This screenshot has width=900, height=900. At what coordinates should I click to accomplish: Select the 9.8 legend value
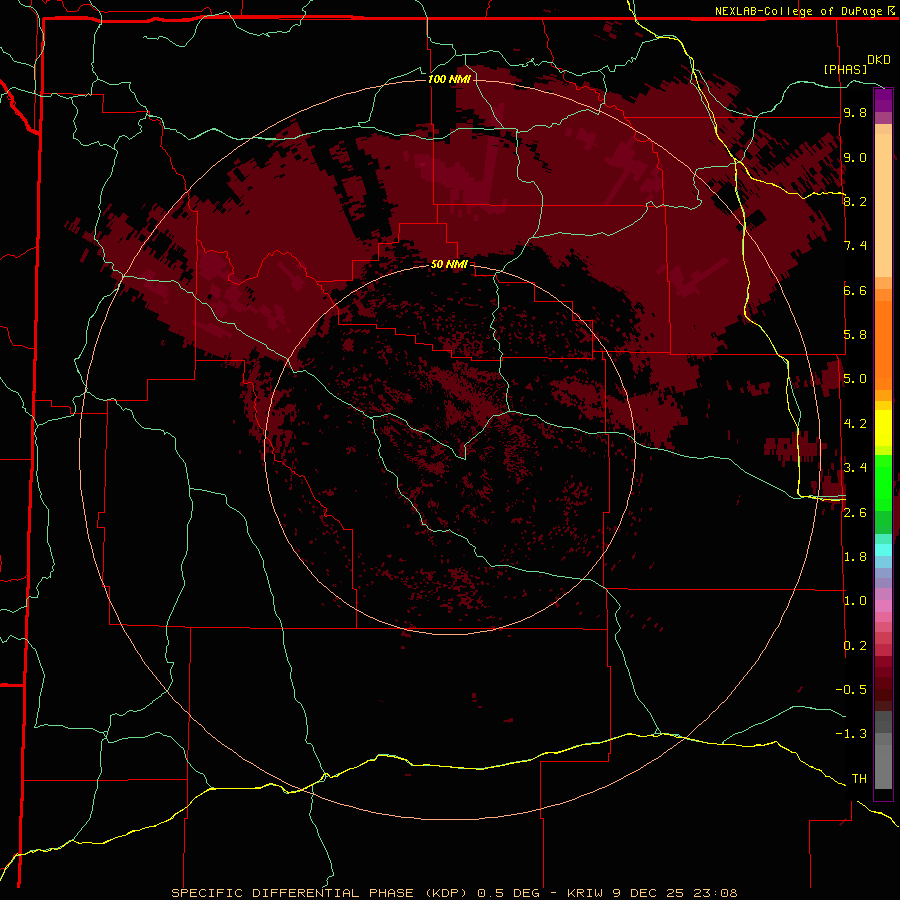[x=855, y=112]
